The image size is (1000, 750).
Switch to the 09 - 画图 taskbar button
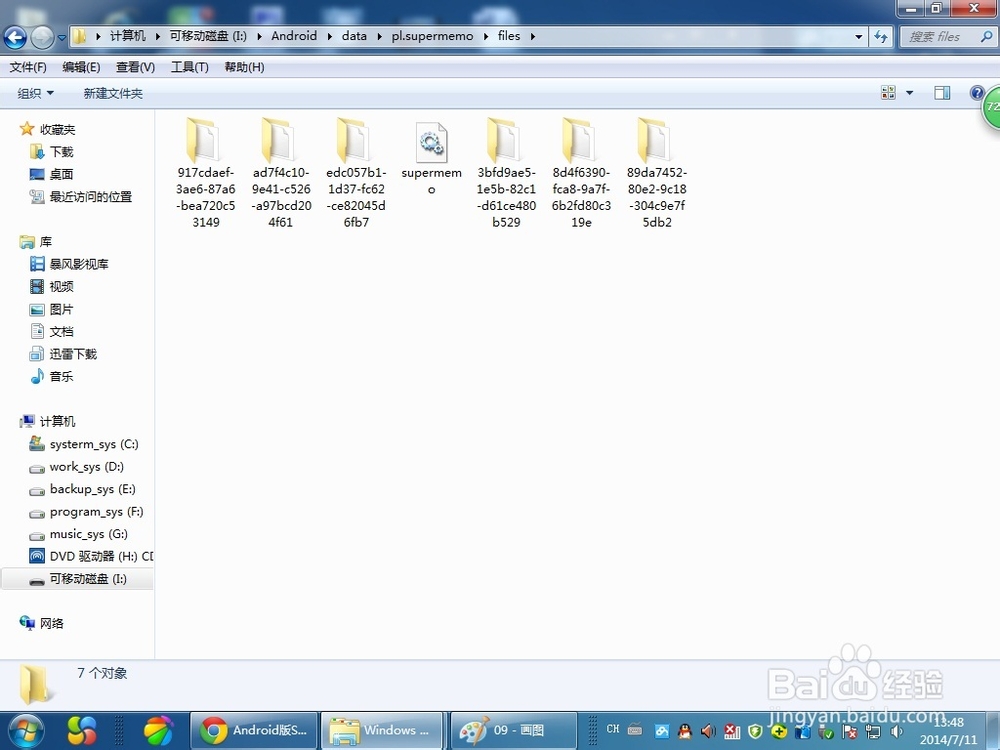[x=514, y=730]
